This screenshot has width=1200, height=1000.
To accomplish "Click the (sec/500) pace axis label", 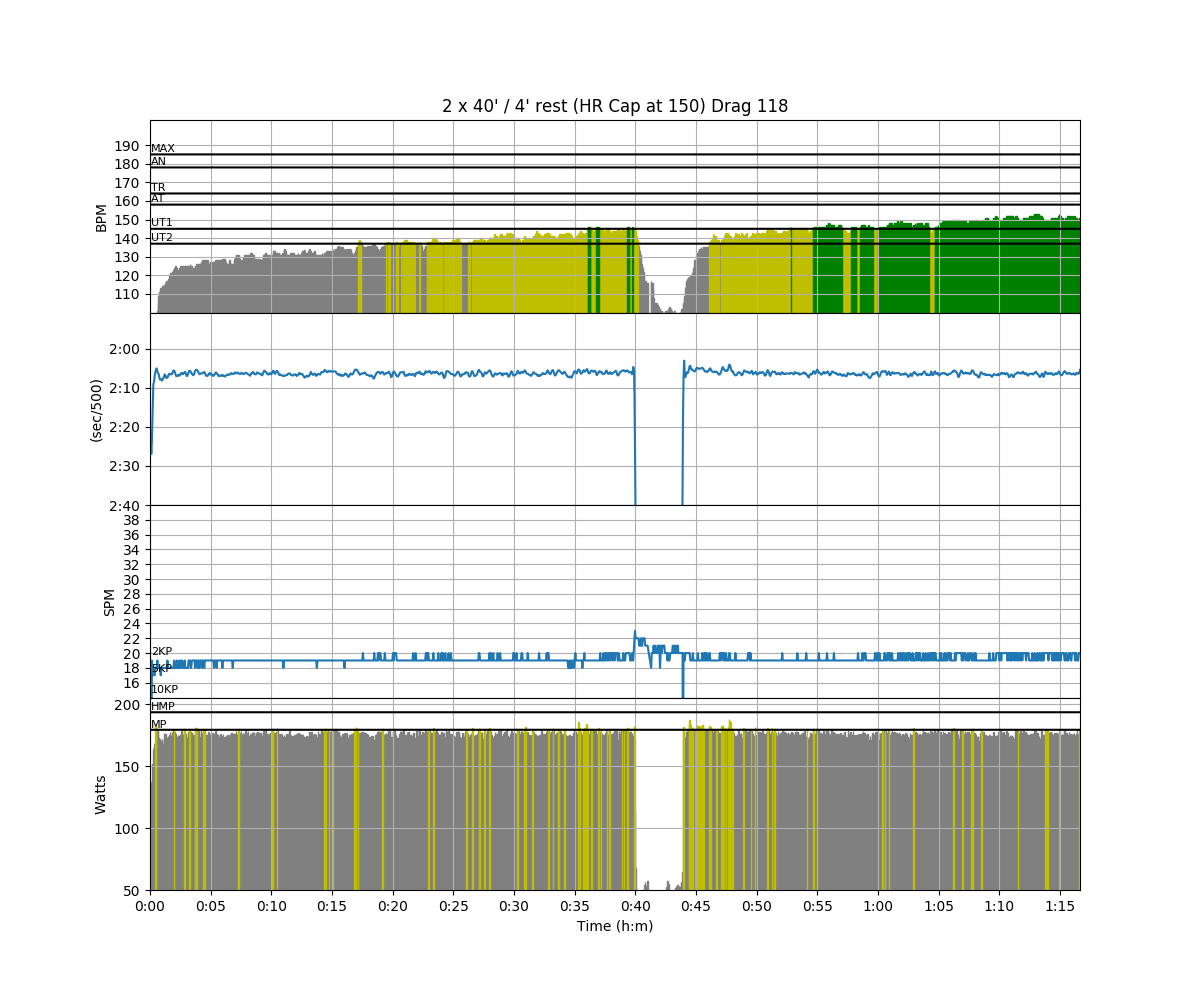I will click(97, 410).
